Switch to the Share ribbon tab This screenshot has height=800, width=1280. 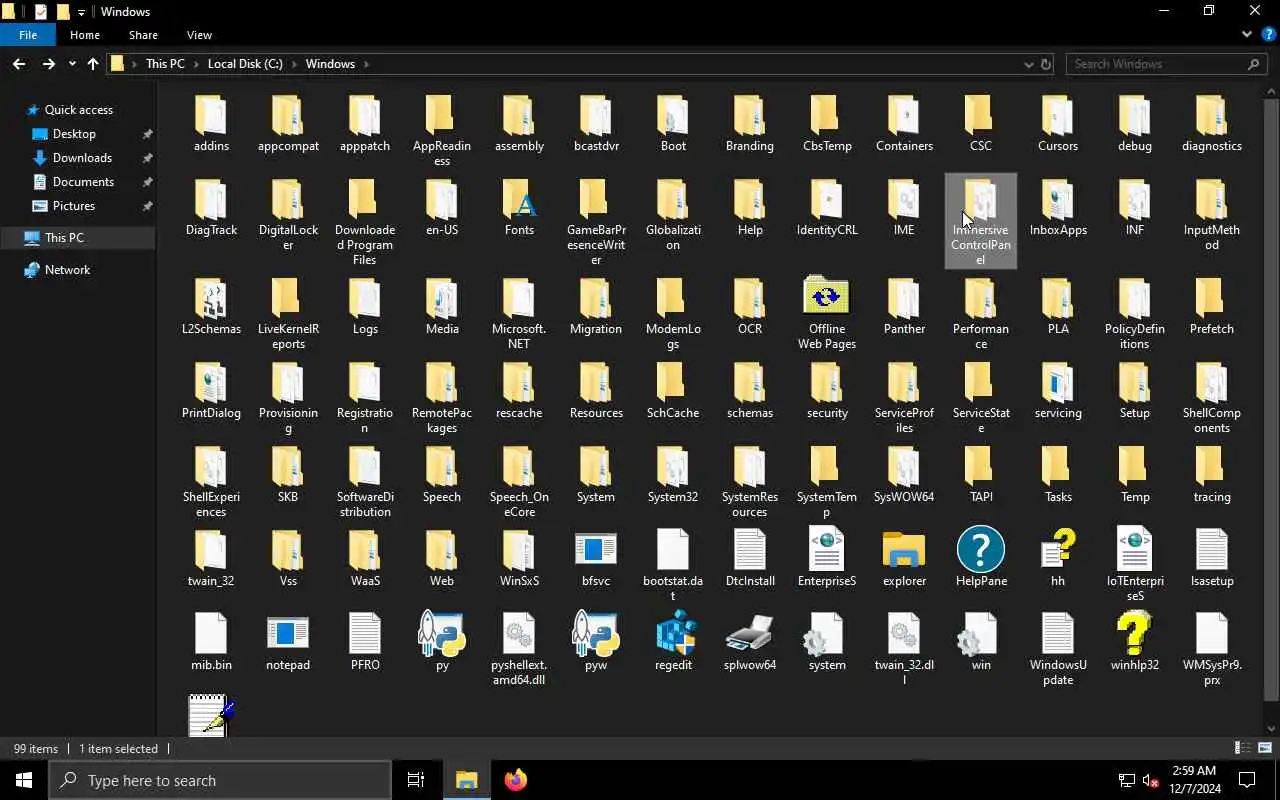[143, 35]
